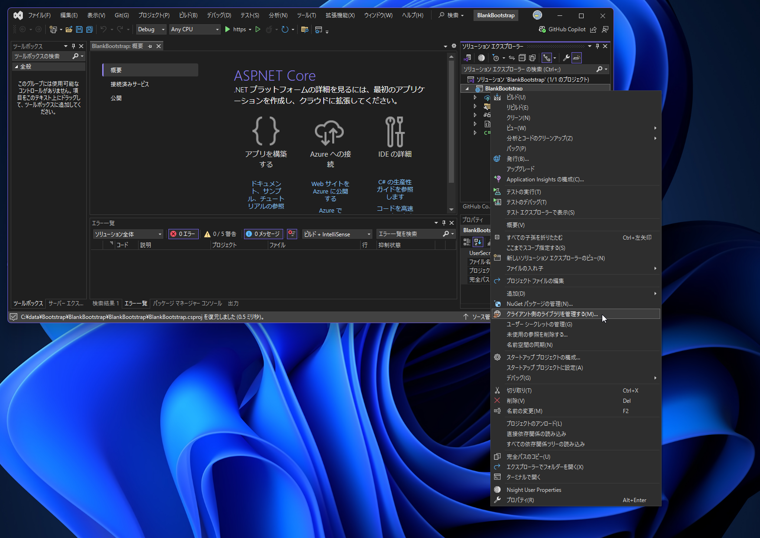Click the Learn your IDE tools icon
Screen dimensions: 760x538
tap(395, 131)
